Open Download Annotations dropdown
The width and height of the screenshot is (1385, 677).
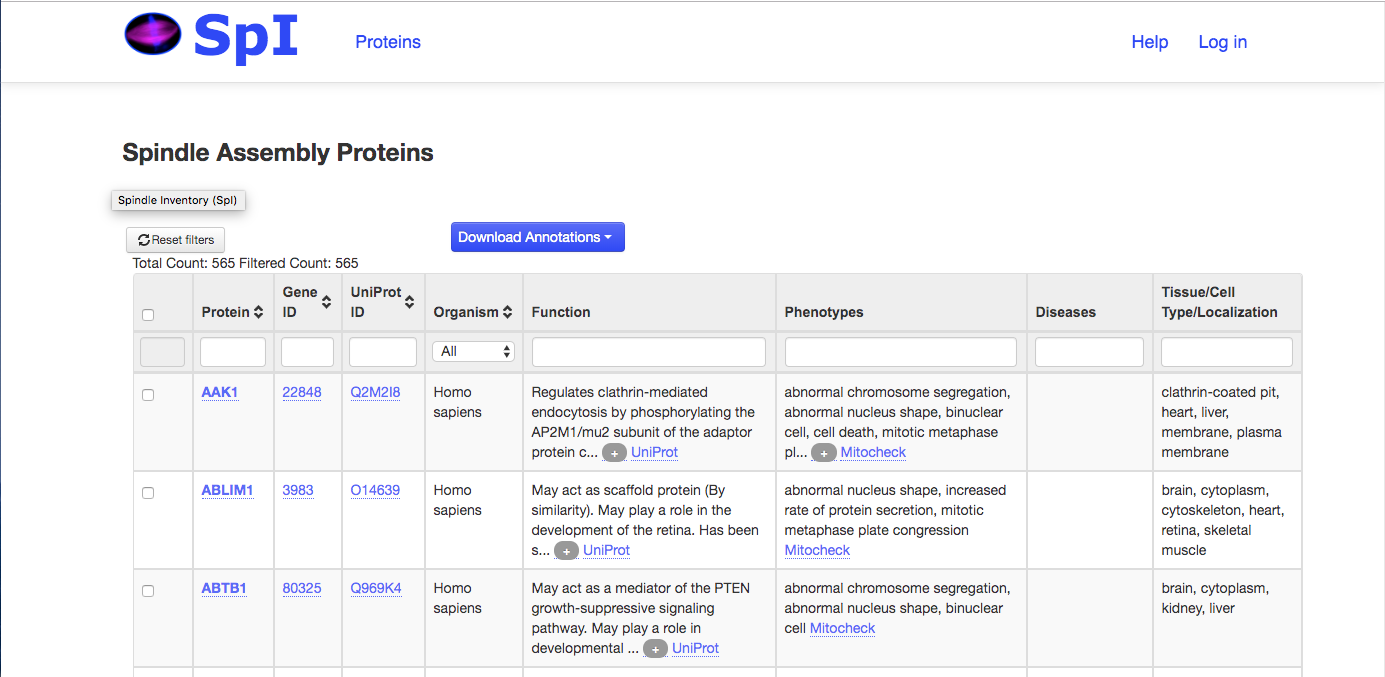[538, 237]
